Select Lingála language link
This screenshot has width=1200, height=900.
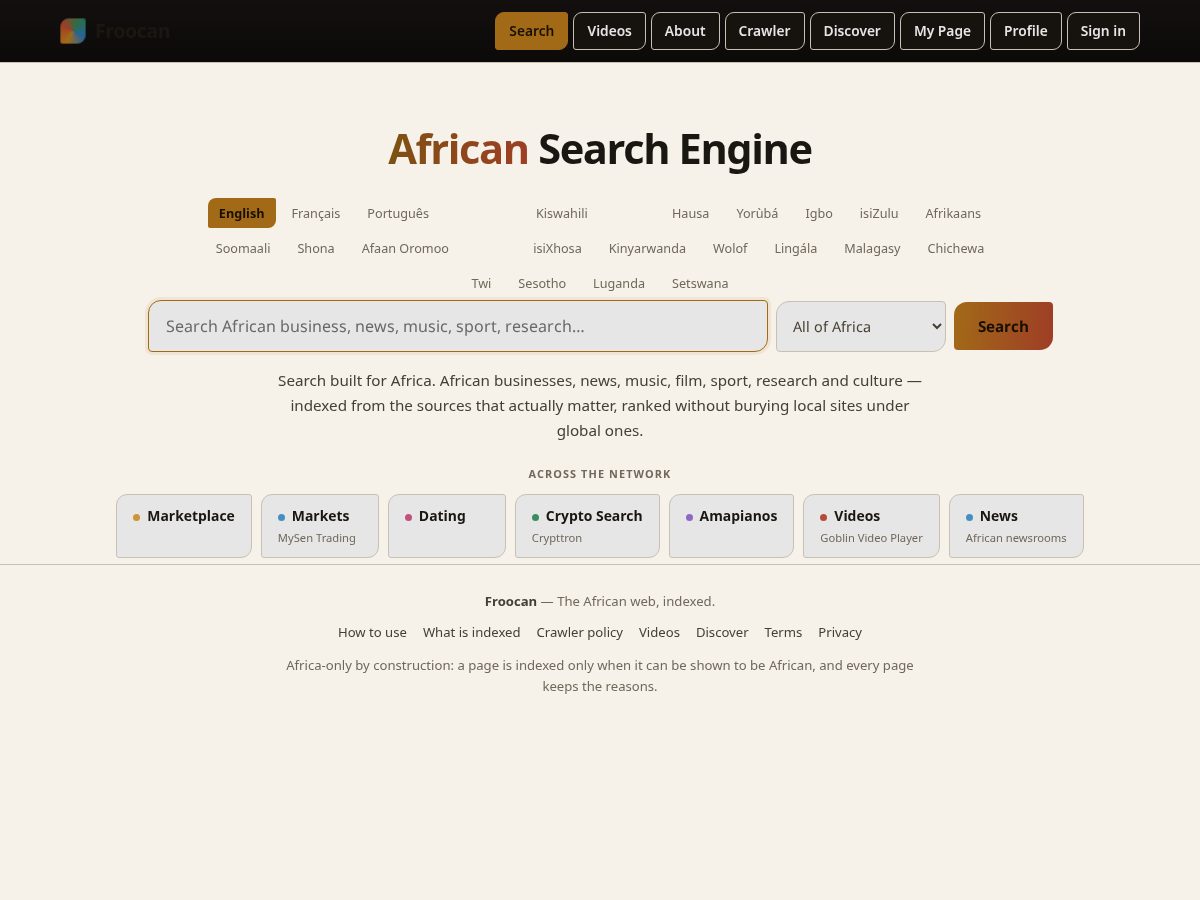click(796, 248)
